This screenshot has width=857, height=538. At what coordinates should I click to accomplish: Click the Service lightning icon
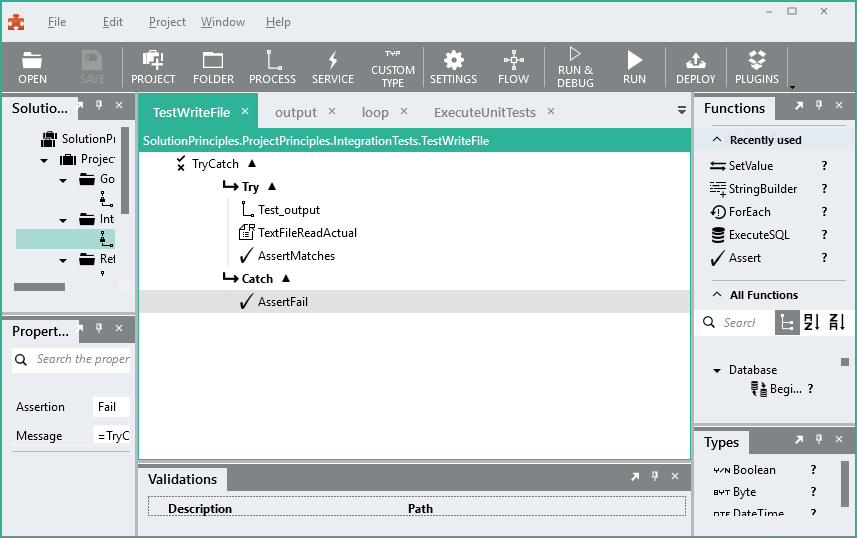(332, 60)
